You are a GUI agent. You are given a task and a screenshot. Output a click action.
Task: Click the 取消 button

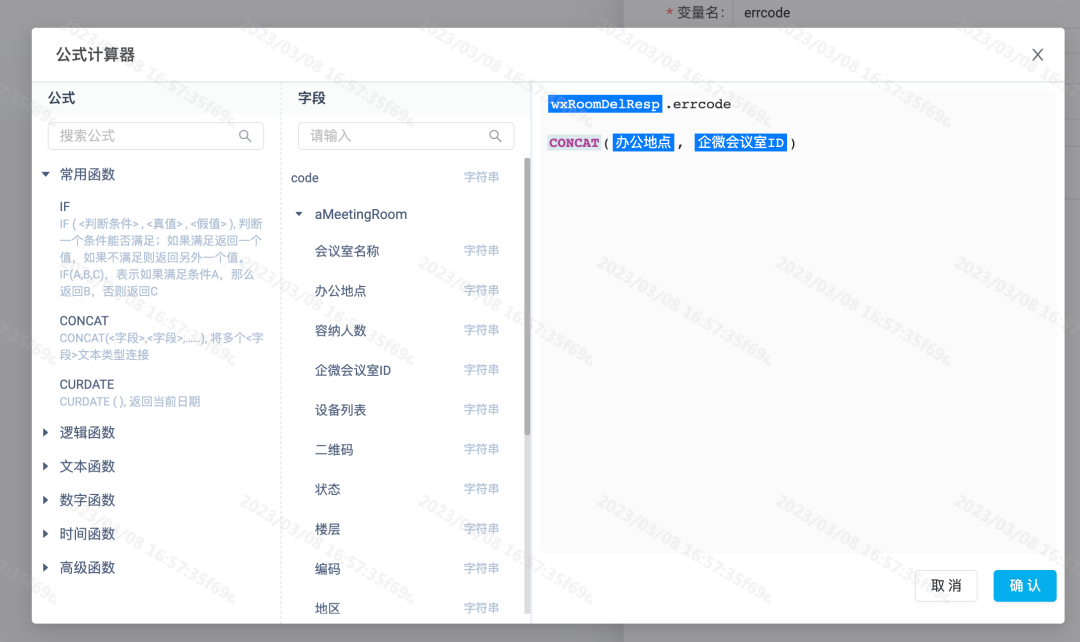(946, 586)
